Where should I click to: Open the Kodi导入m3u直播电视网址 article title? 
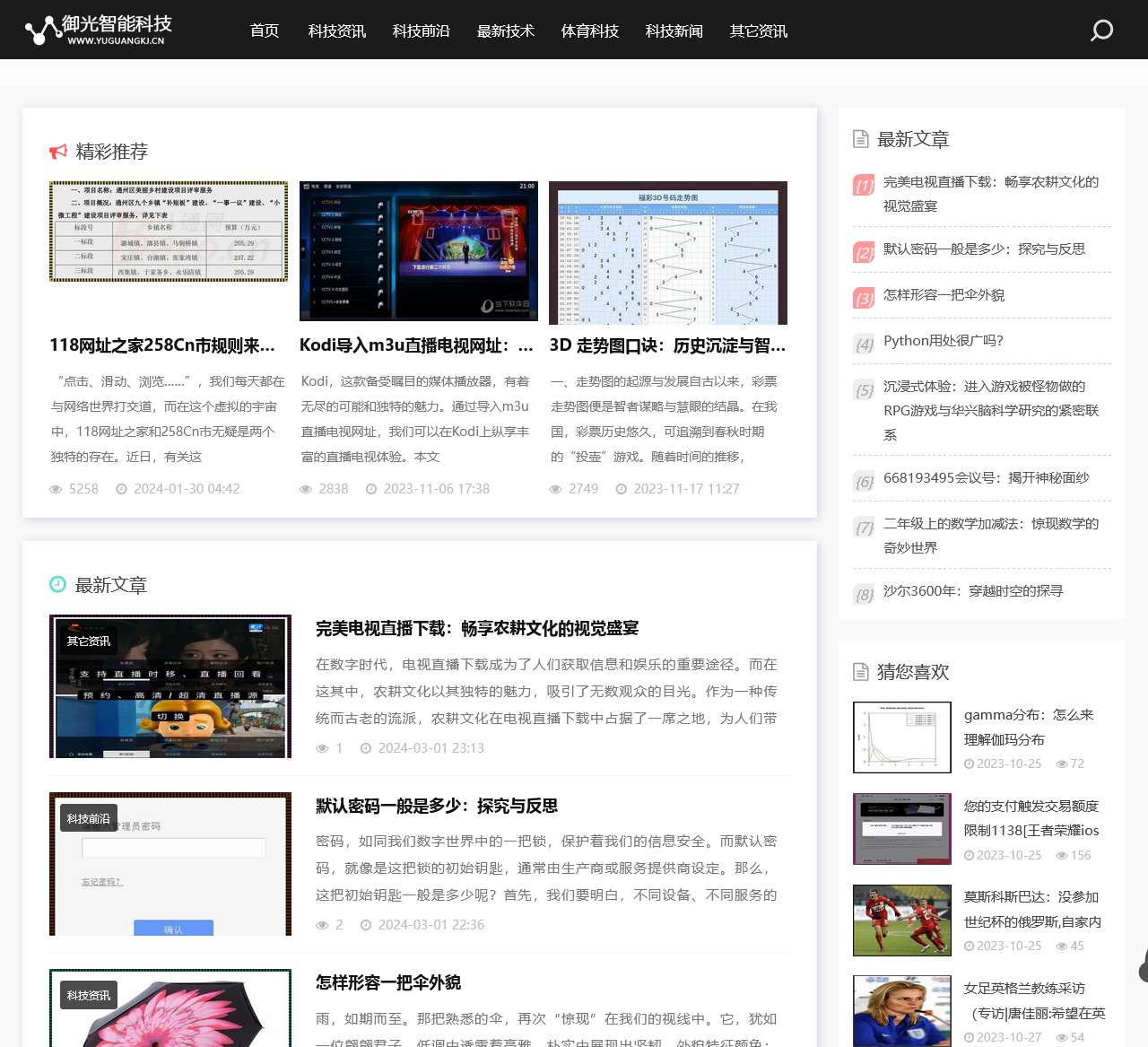[416, 345]
